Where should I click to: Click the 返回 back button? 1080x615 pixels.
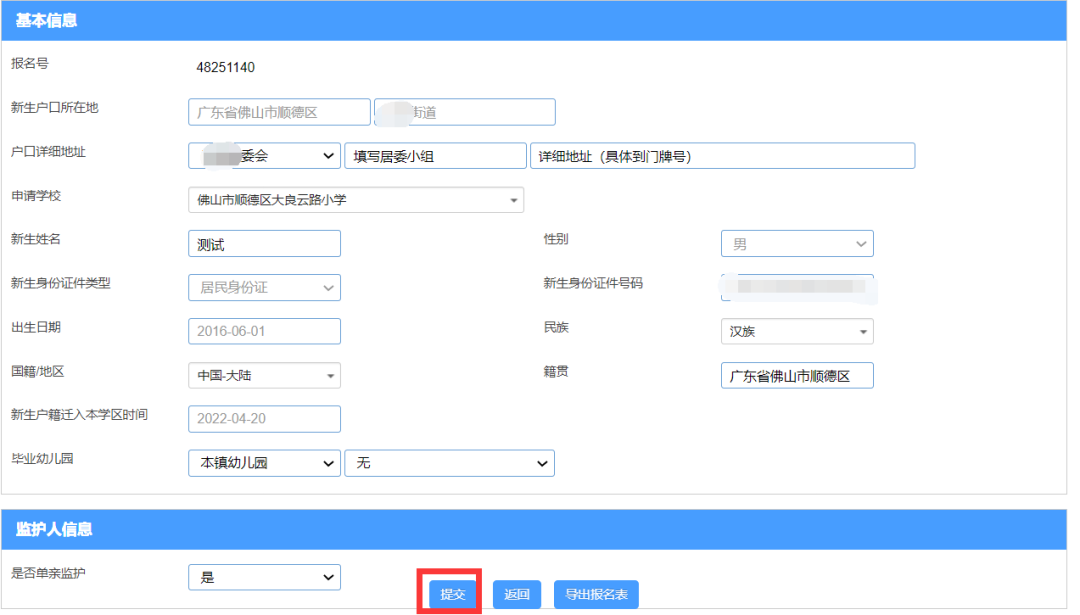coord(516,594)
